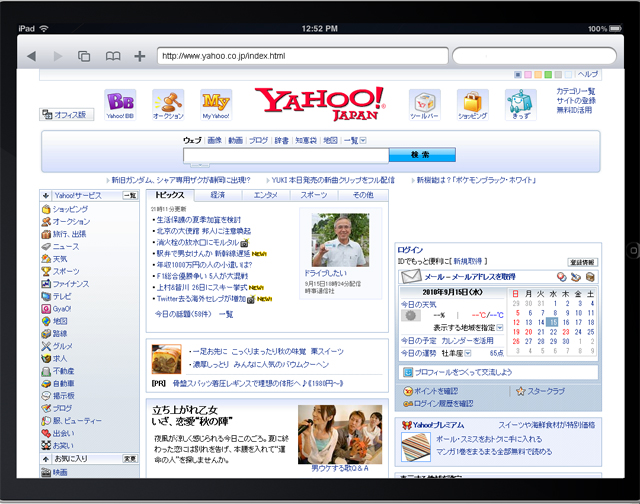Click the Yahoo! JAPAN logo
This screenshot has width=640, height=504.
click(x=320, y=104)
